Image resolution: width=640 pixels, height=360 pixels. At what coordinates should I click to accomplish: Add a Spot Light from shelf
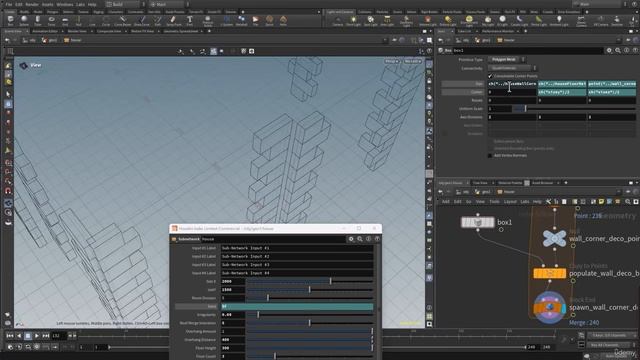tap(371, 20)
